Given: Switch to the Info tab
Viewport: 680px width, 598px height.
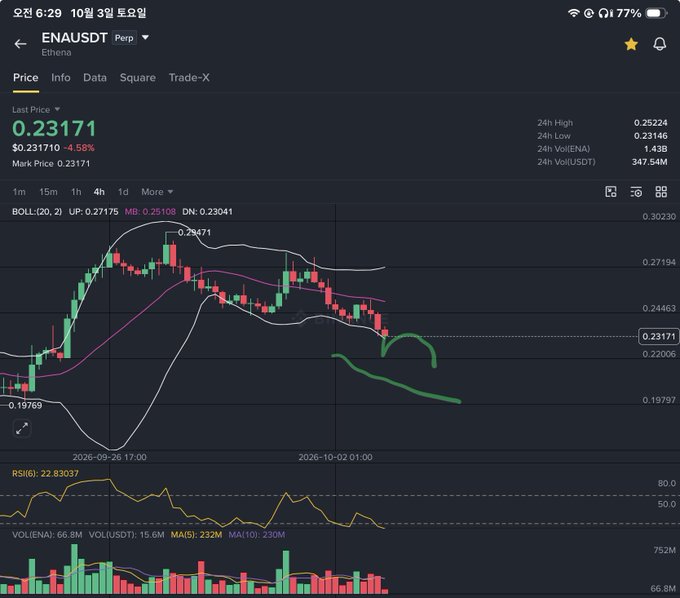Looking at the screenshot, I should [61, 78].
